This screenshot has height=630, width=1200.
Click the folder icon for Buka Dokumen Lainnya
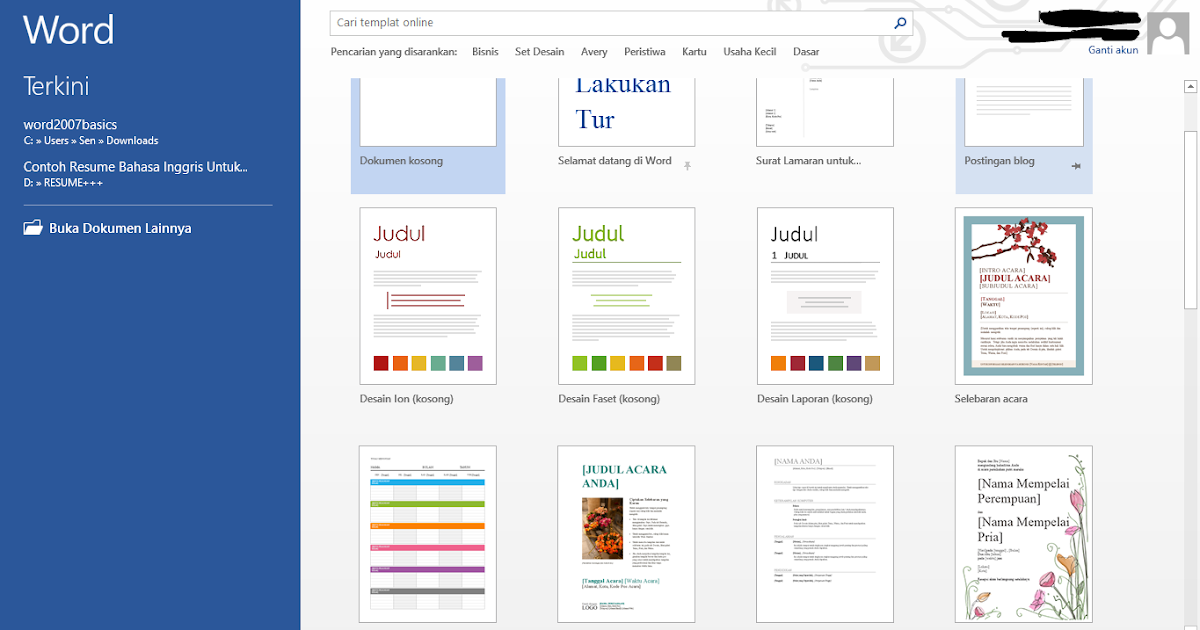(x=33, y=228)
